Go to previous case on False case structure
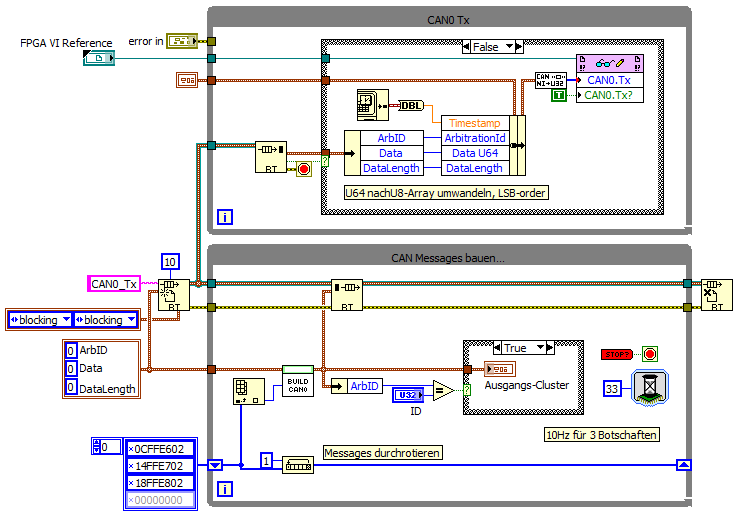 [466, 47]
